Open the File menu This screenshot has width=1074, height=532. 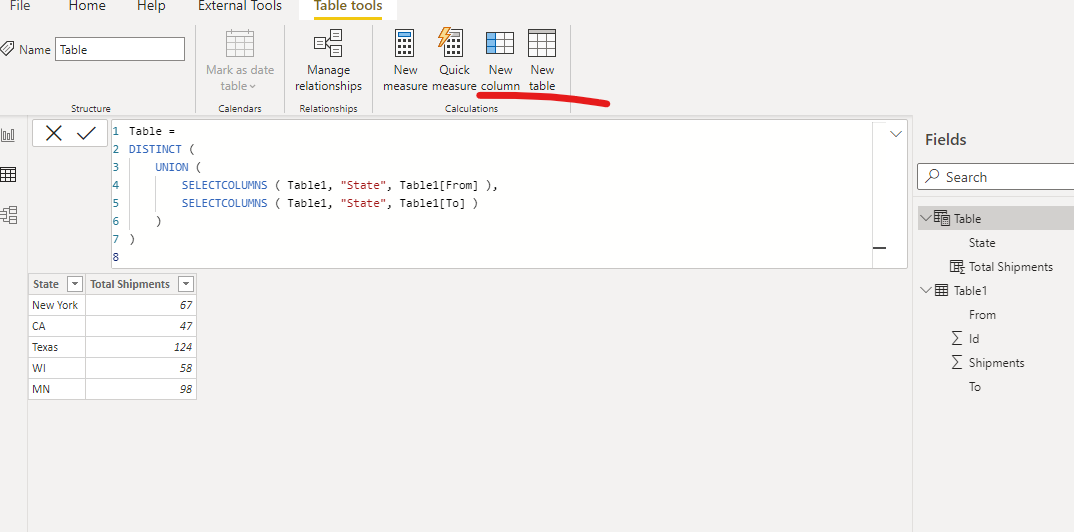click(x=20, y=6)
